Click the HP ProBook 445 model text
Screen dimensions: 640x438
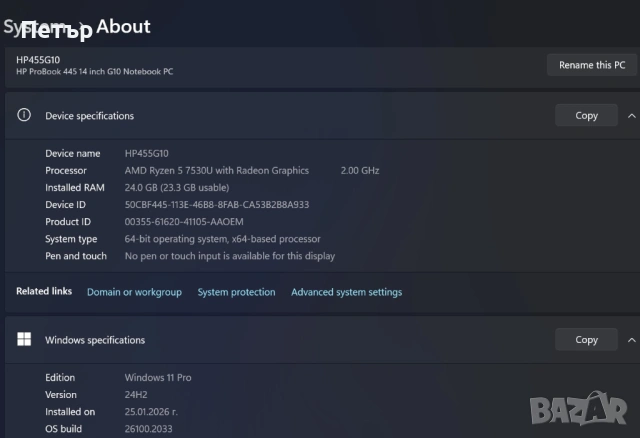point(95,72)
